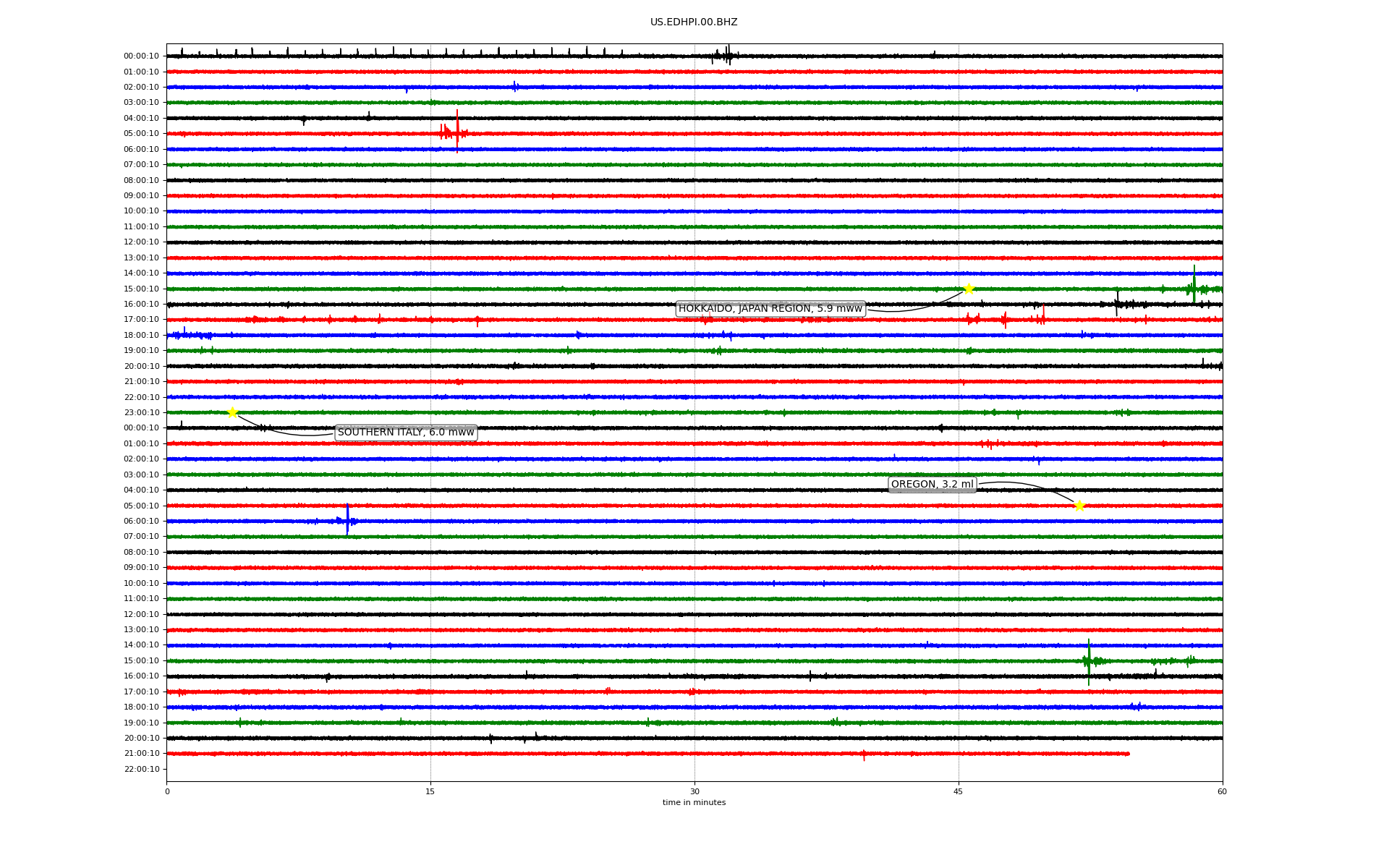Click the 15 tick label on x-axis
1389x868 pixels.
[430, 791]
